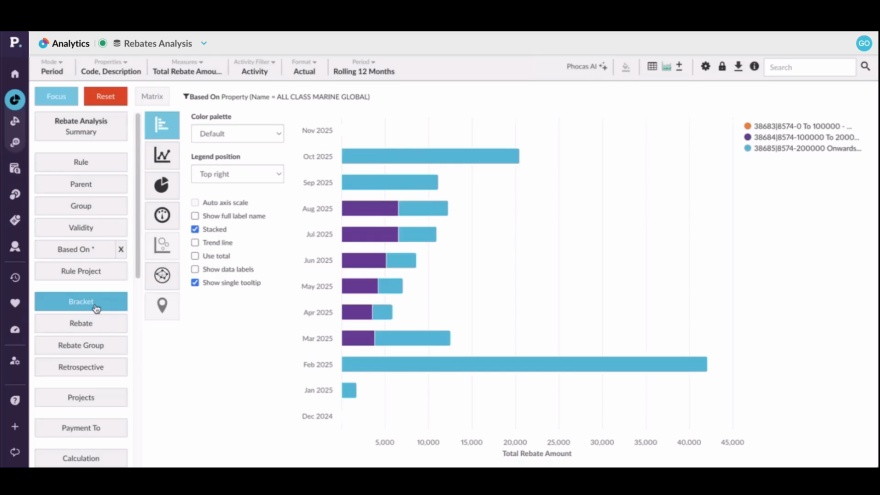Viewport: 880px width, 495px height.
Task: Click the settings gear icon in toolbar
Action: tap(705, 66)
